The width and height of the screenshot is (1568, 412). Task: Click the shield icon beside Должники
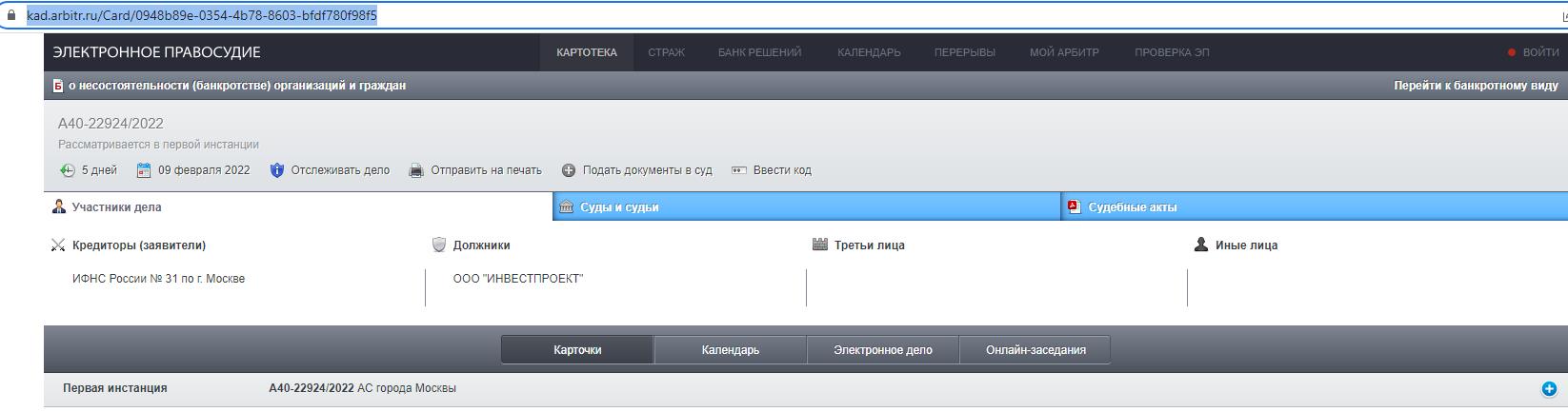tap(439, 245)
